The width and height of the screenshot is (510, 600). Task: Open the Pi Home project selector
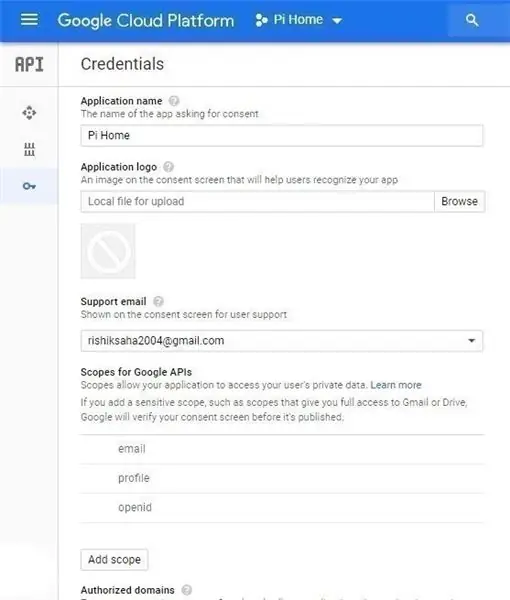(298, 20)
